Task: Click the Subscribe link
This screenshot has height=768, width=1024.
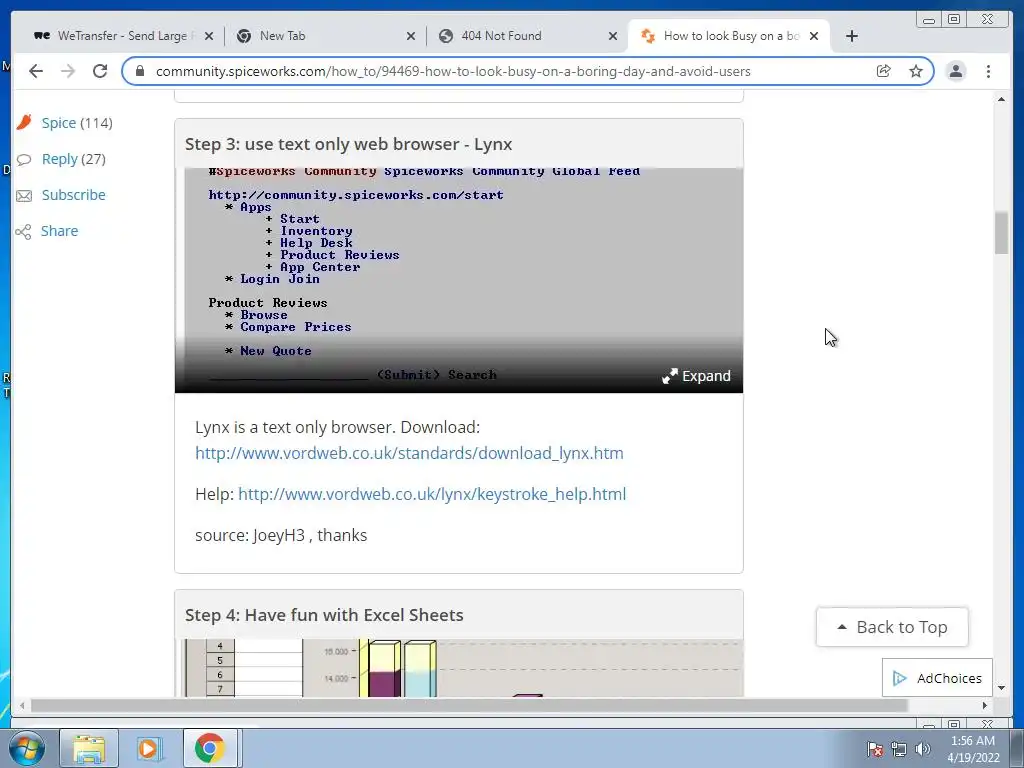Action: pyautogui.click(x=74, y=195)
